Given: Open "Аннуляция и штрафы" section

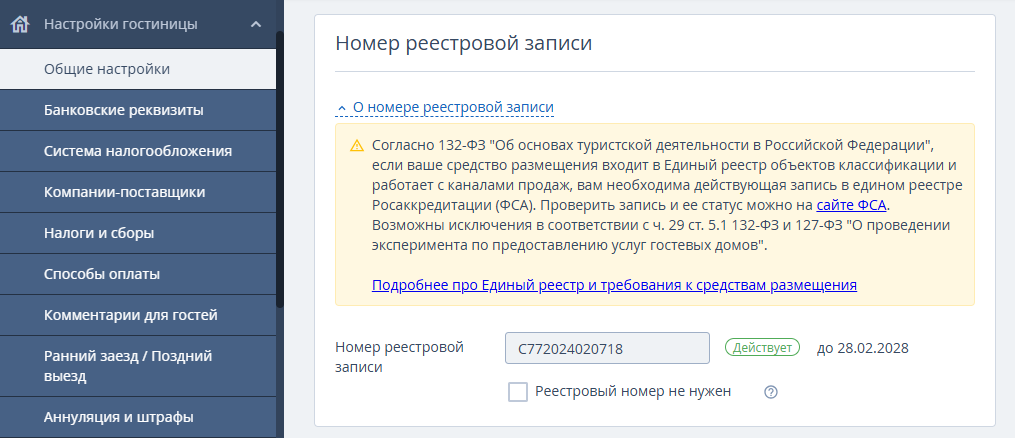Looking at the screenshot, I should click(119, 417).
